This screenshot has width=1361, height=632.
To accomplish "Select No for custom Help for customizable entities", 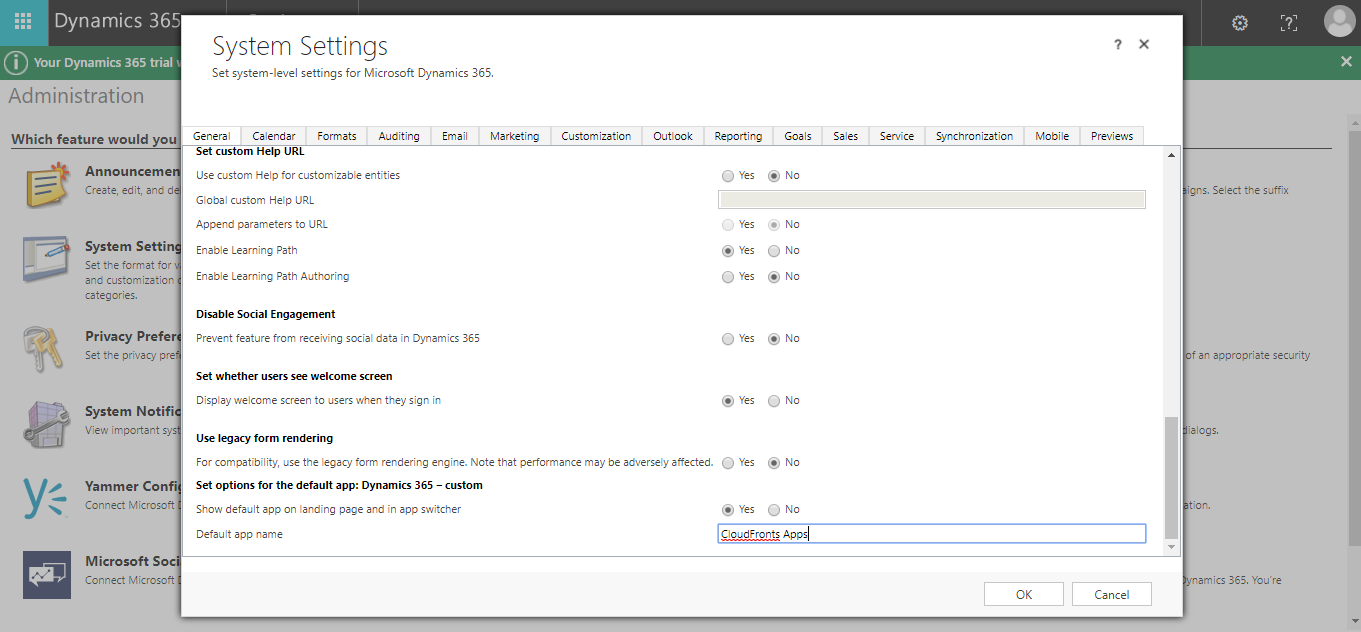I will click(x=774, y=176).
